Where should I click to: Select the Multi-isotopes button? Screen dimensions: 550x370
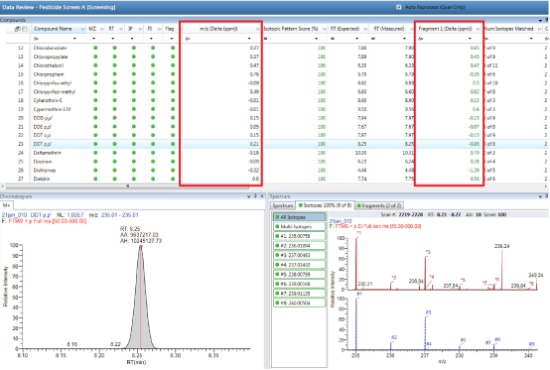[300, 227]
